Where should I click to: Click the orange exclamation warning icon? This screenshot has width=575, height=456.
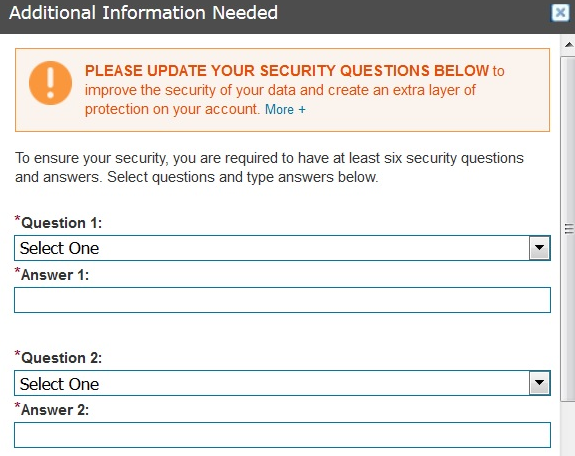(x=51, y=83)
